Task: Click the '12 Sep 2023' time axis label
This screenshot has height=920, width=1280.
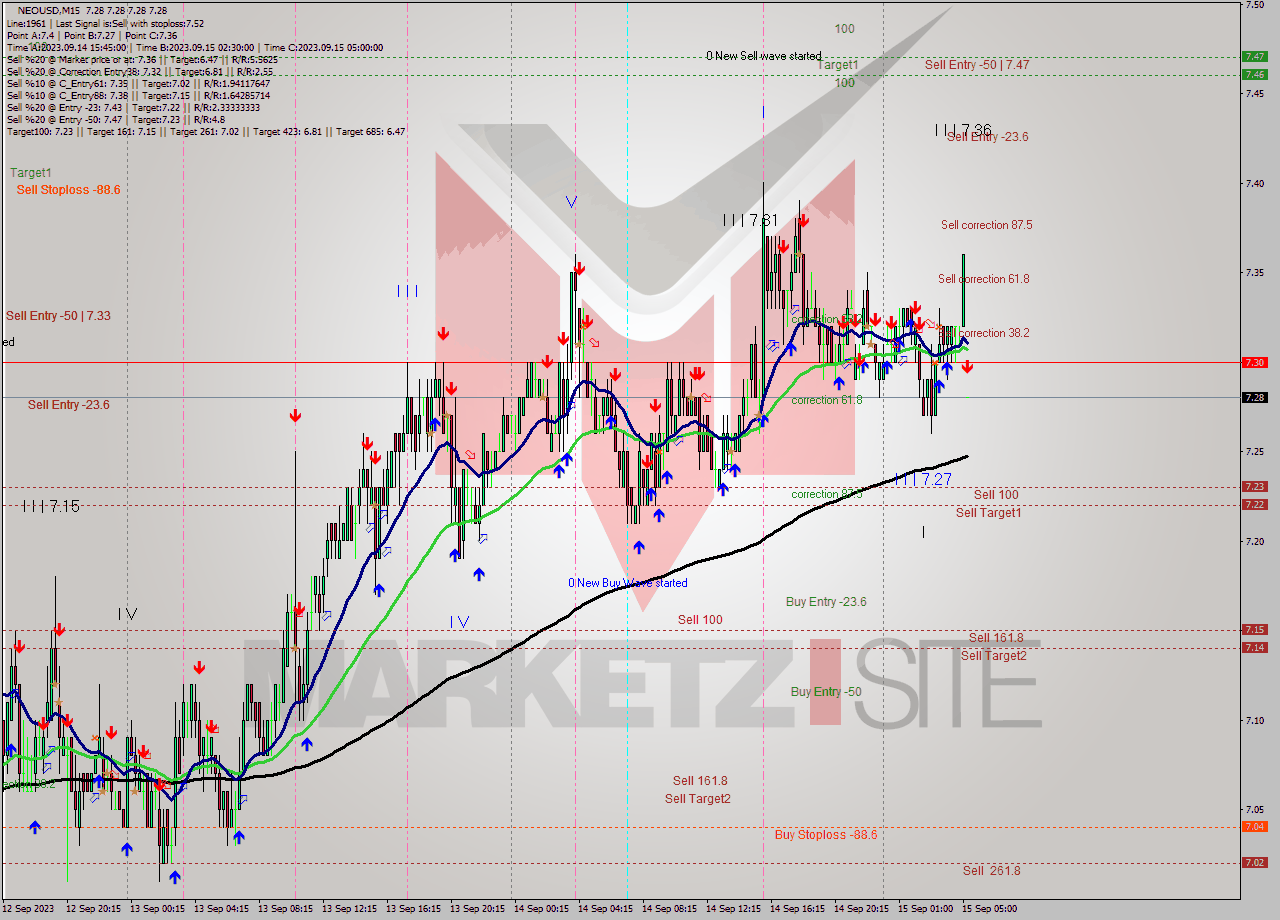Action: tap(27, 909)
